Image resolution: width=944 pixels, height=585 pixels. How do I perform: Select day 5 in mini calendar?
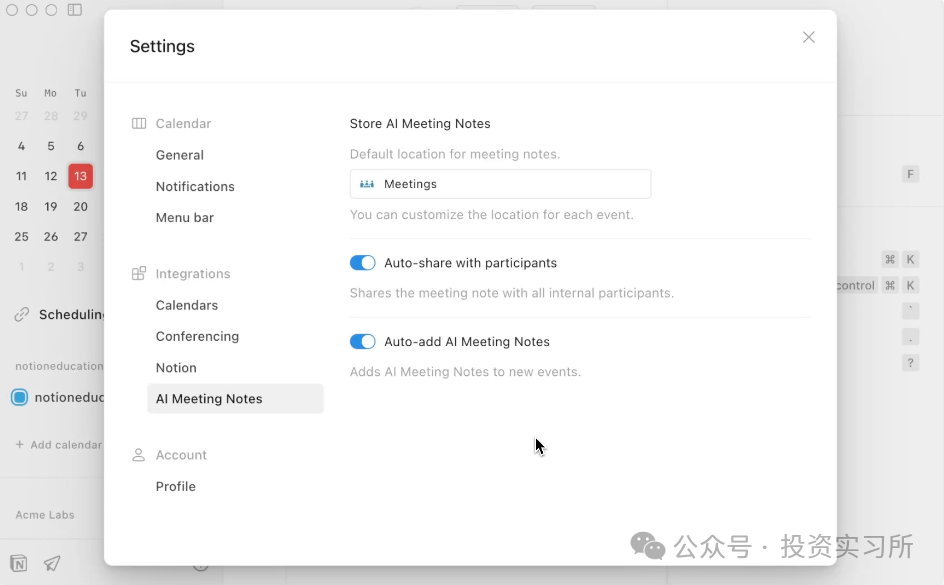click(51, 146)
